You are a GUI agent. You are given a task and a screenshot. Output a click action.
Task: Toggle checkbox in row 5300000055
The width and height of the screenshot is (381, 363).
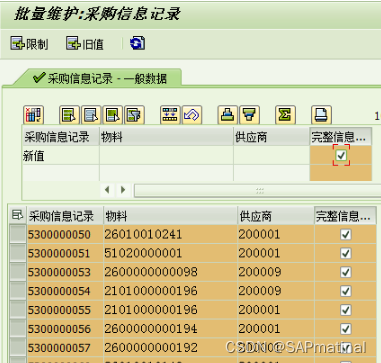346,310
